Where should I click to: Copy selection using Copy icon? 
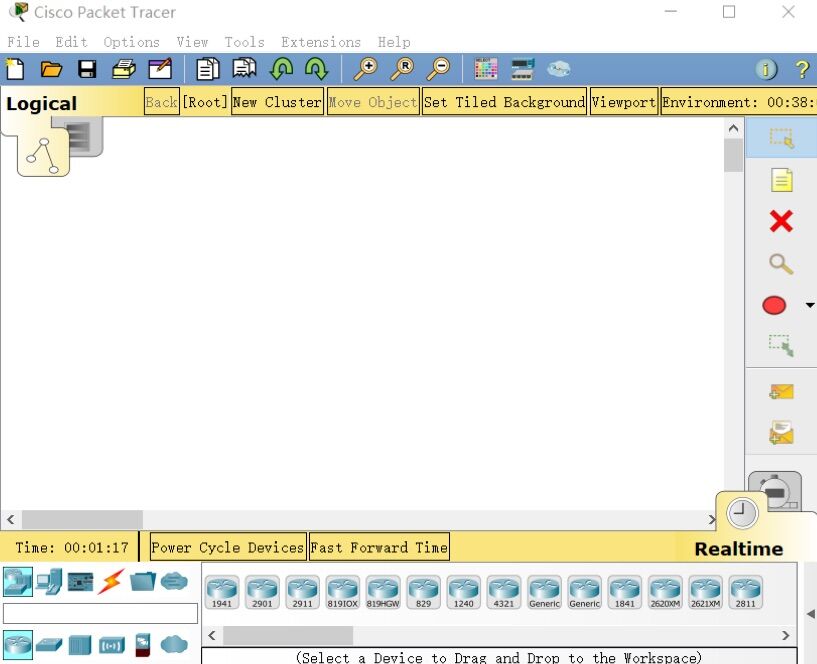(207, 69)
